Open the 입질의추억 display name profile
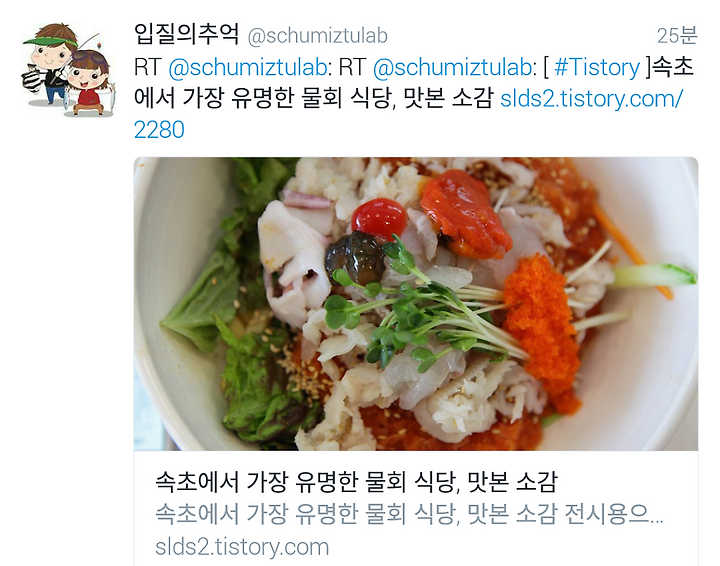Viewport: 720px width, 566px height. point(186,34)
